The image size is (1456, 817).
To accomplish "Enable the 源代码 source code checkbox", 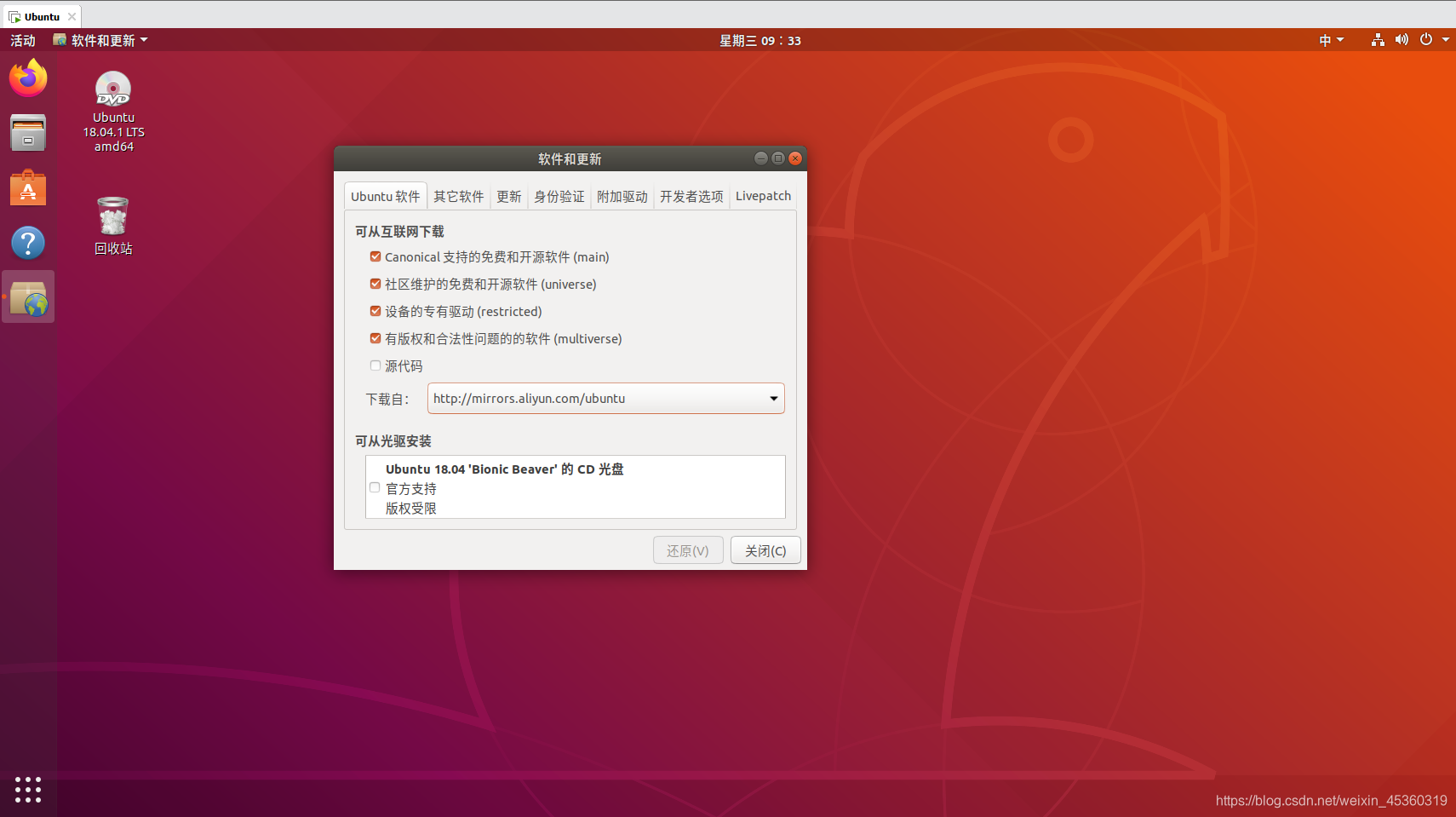I will (375, 365).
